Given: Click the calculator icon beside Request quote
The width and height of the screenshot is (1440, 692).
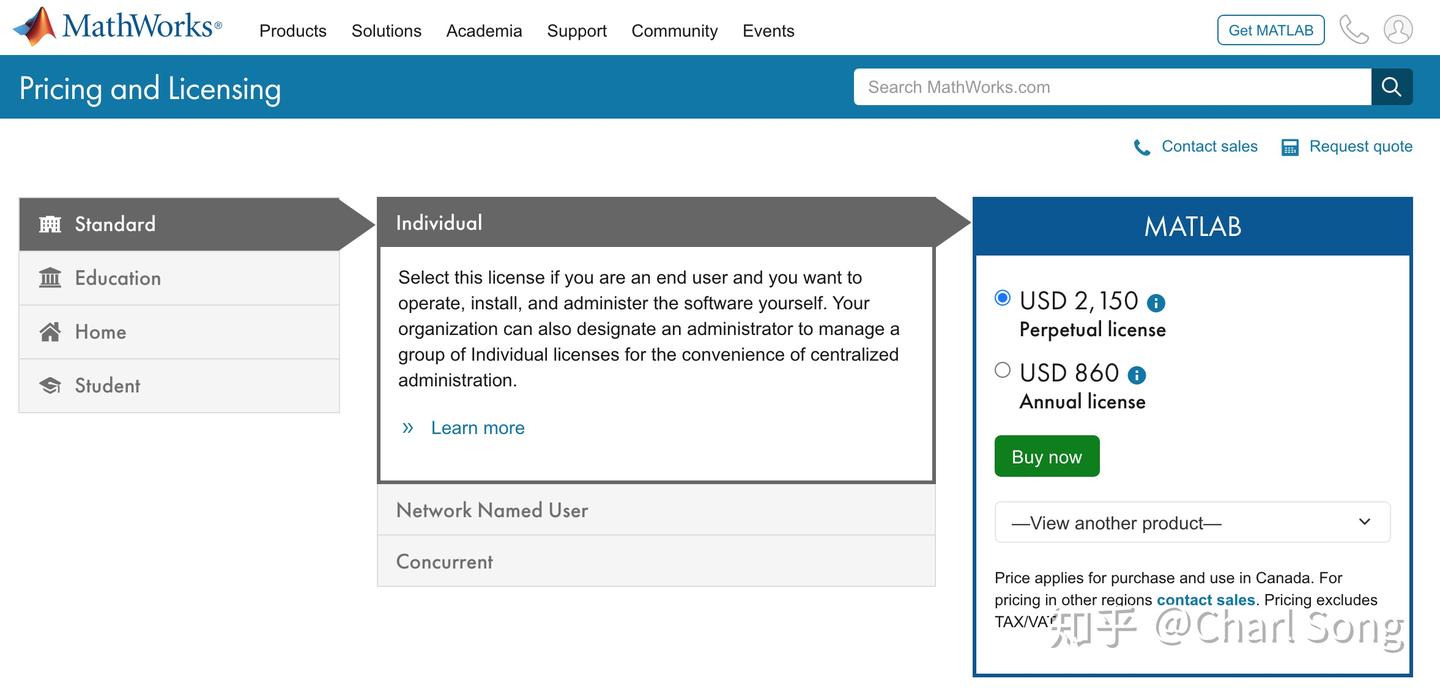Looking at the screenshot, I should click(x=1290, y=147).
